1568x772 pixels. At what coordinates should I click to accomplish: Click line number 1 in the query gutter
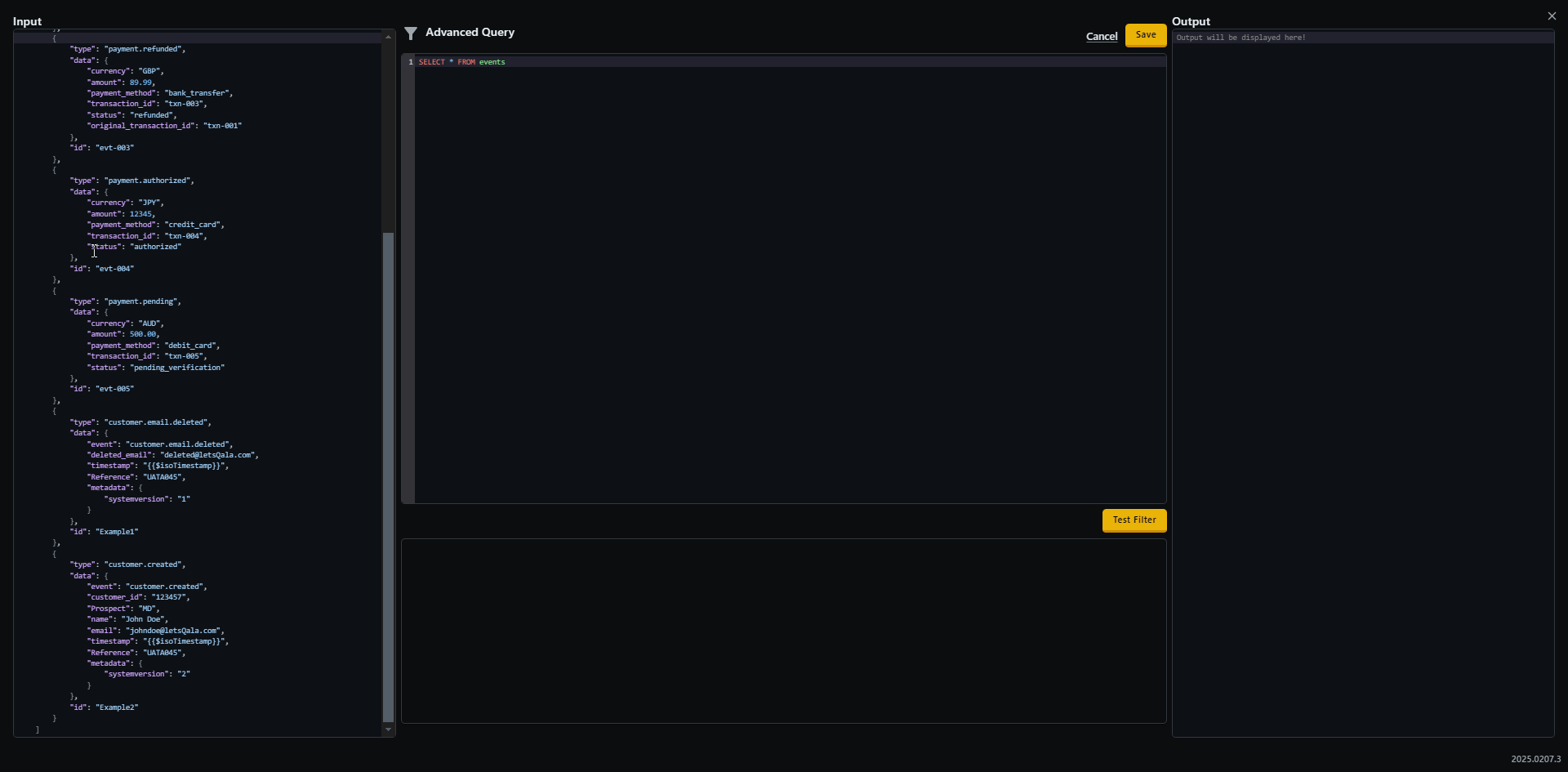click(x=409, y=61)
